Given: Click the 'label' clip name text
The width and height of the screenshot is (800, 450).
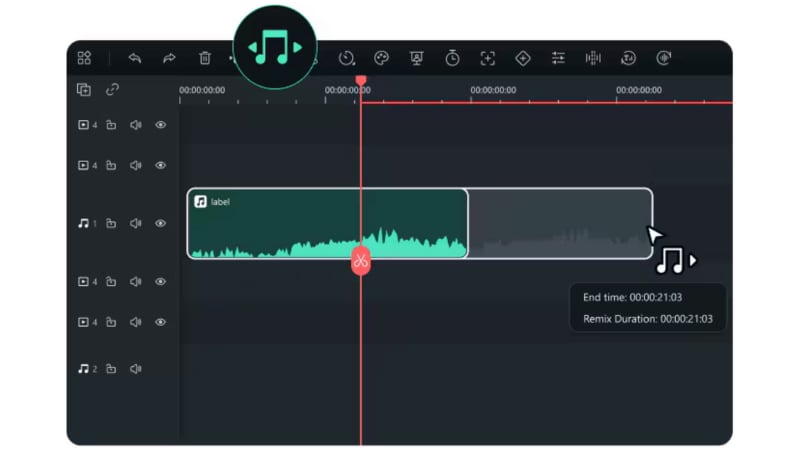Looking at the screenshot, I should pyautogui.click(x=220, y=202).
